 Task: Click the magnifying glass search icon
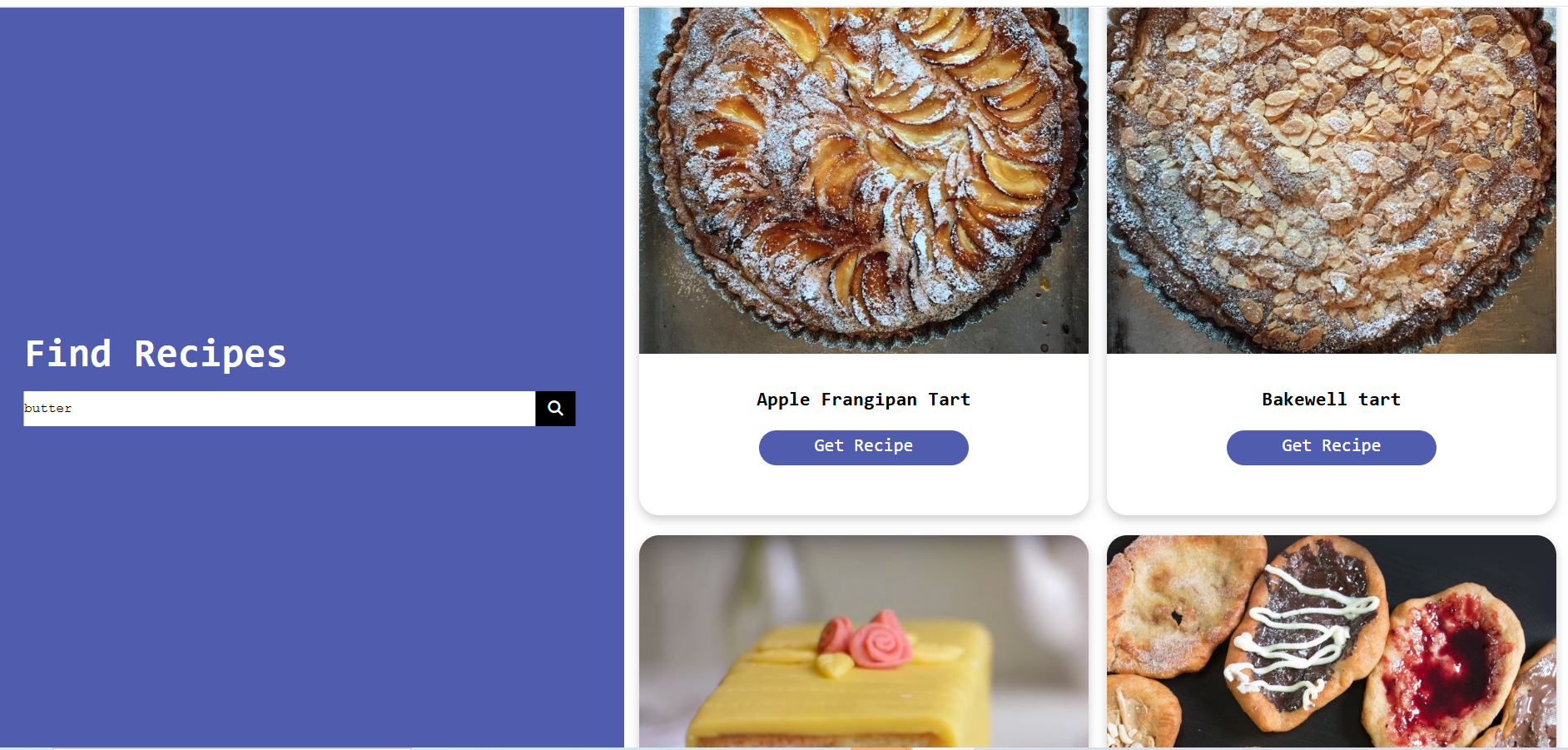[555, 409]
